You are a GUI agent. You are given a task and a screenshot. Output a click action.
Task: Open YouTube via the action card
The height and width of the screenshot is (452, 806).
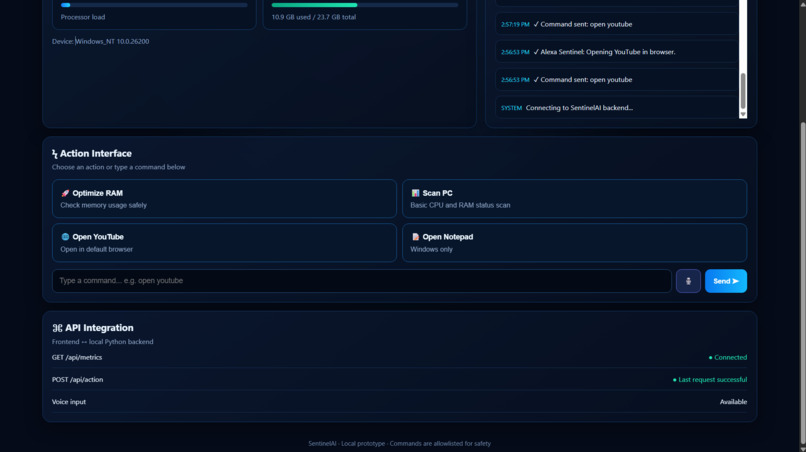tap(224, 243)
